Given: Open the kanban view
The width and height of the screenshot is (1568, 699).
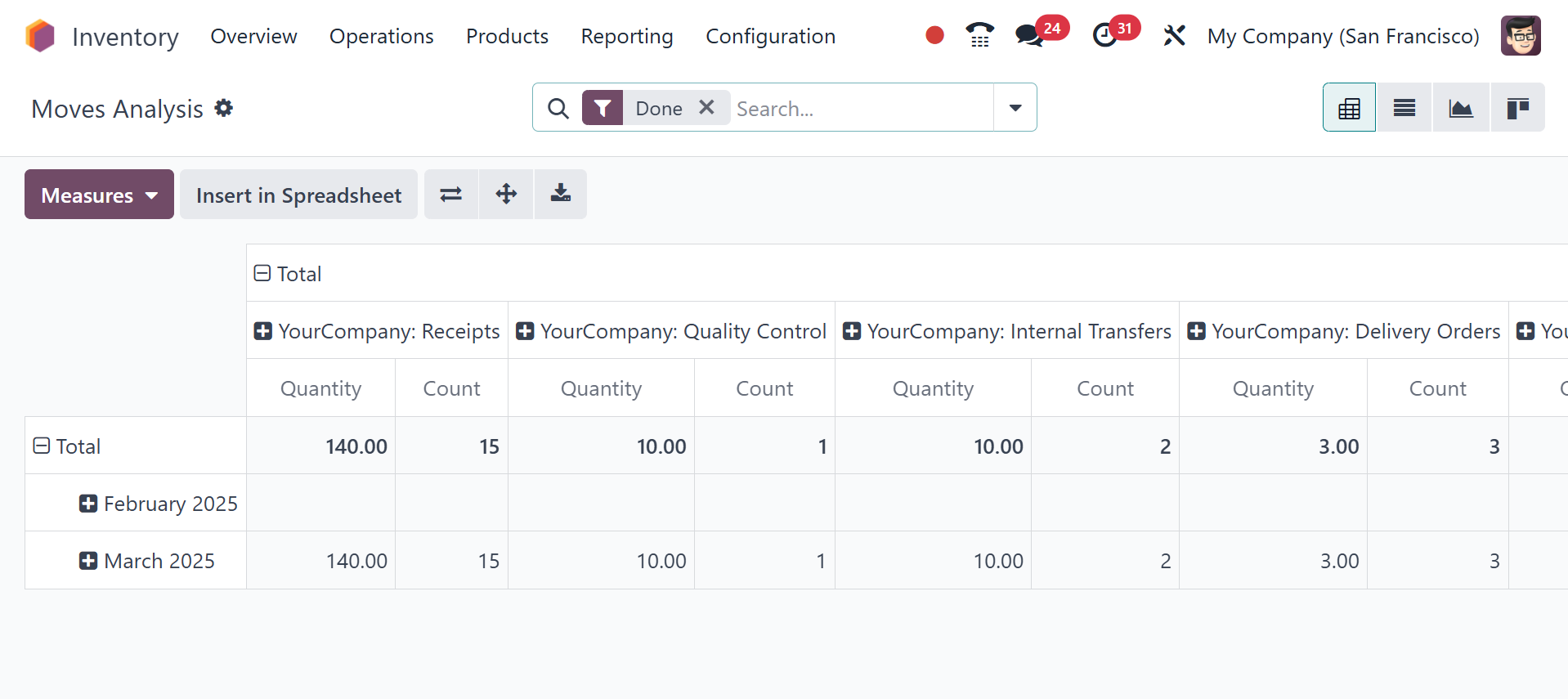Looking at the screenshot, I should 1517,108.
